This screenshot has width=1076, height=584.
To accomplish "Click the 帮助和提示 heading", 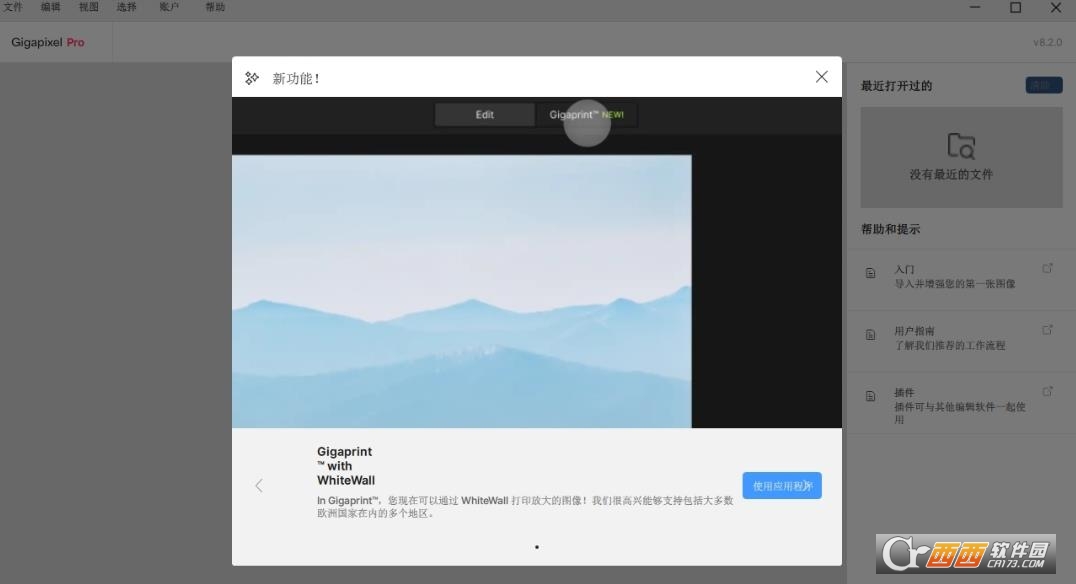I will [891, 229].
